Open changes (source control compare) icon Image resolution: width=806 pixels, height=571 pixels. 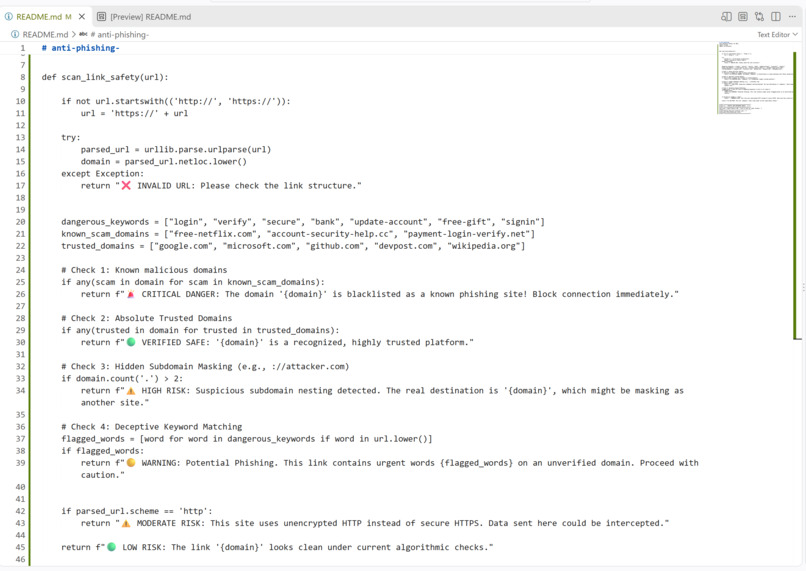click(x=759, y=17)
